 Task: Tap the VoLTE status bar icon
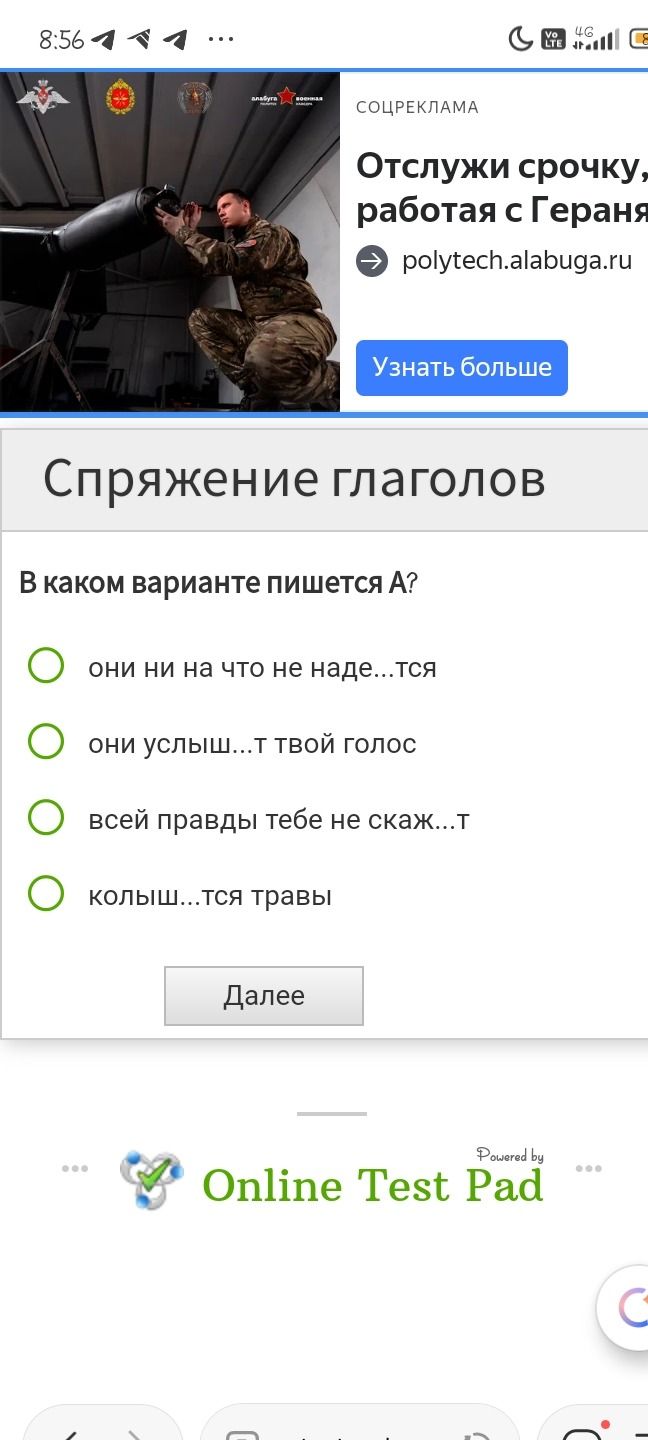tap(552, 40)
